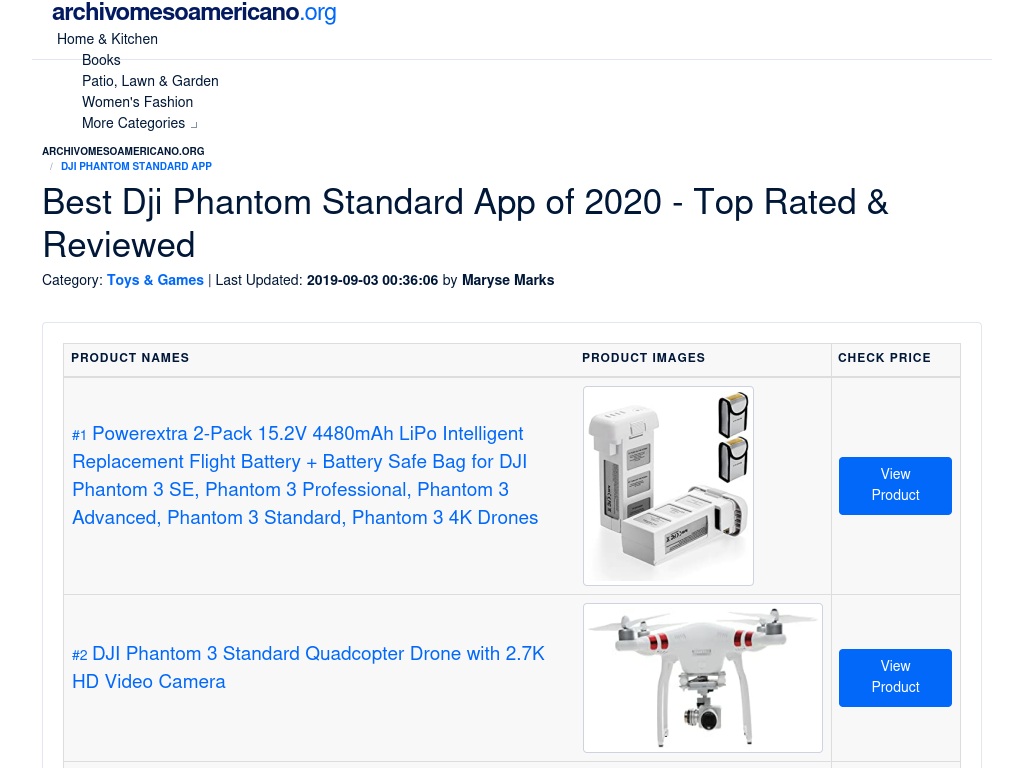Select the Books menu item
The height and width of the screenshot is (768, 1024).
[x=101, y=60]
